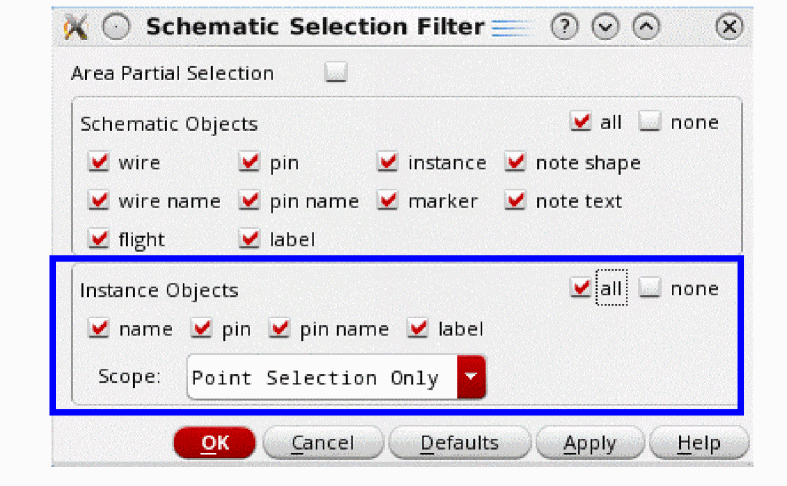
Task: Uncheck the note shape checkbox
Action: point(516,163)
